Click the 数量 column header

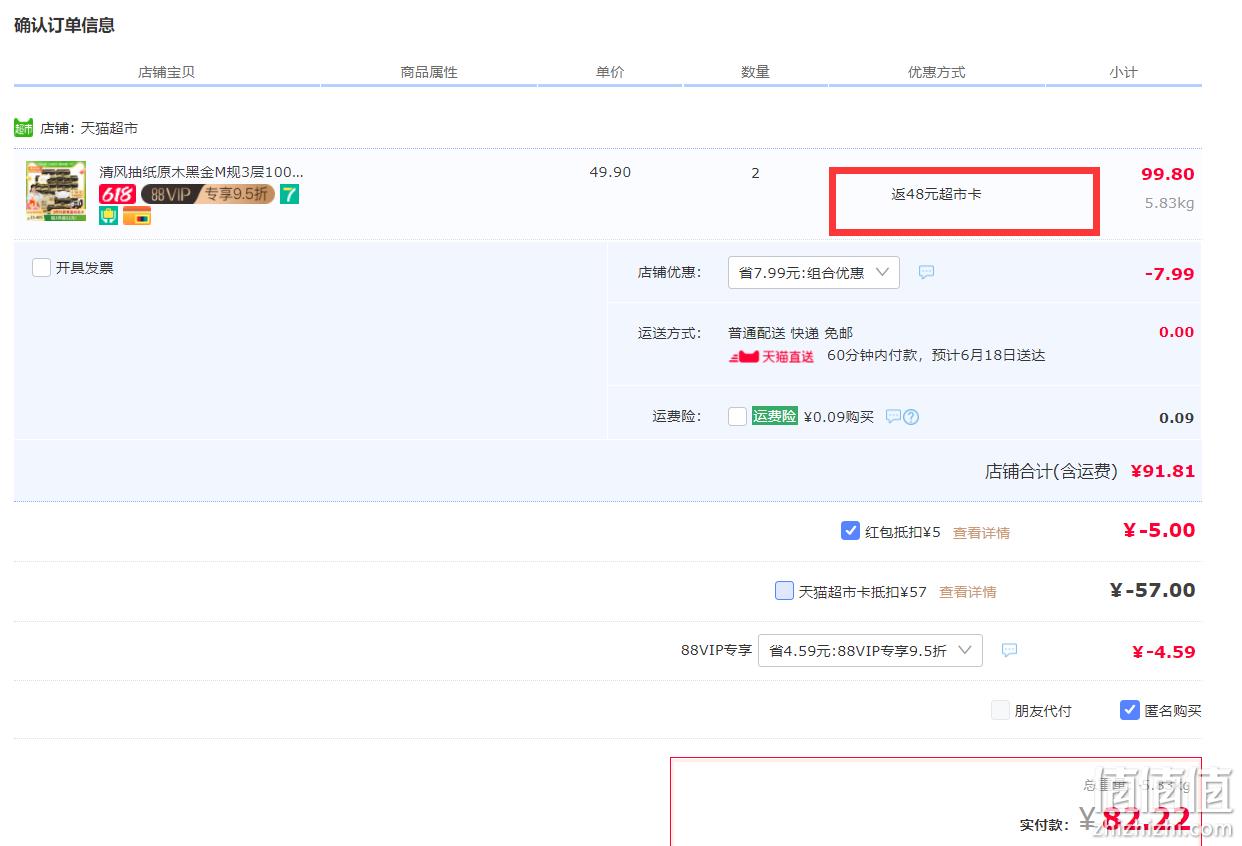click(x=755, y=72)
